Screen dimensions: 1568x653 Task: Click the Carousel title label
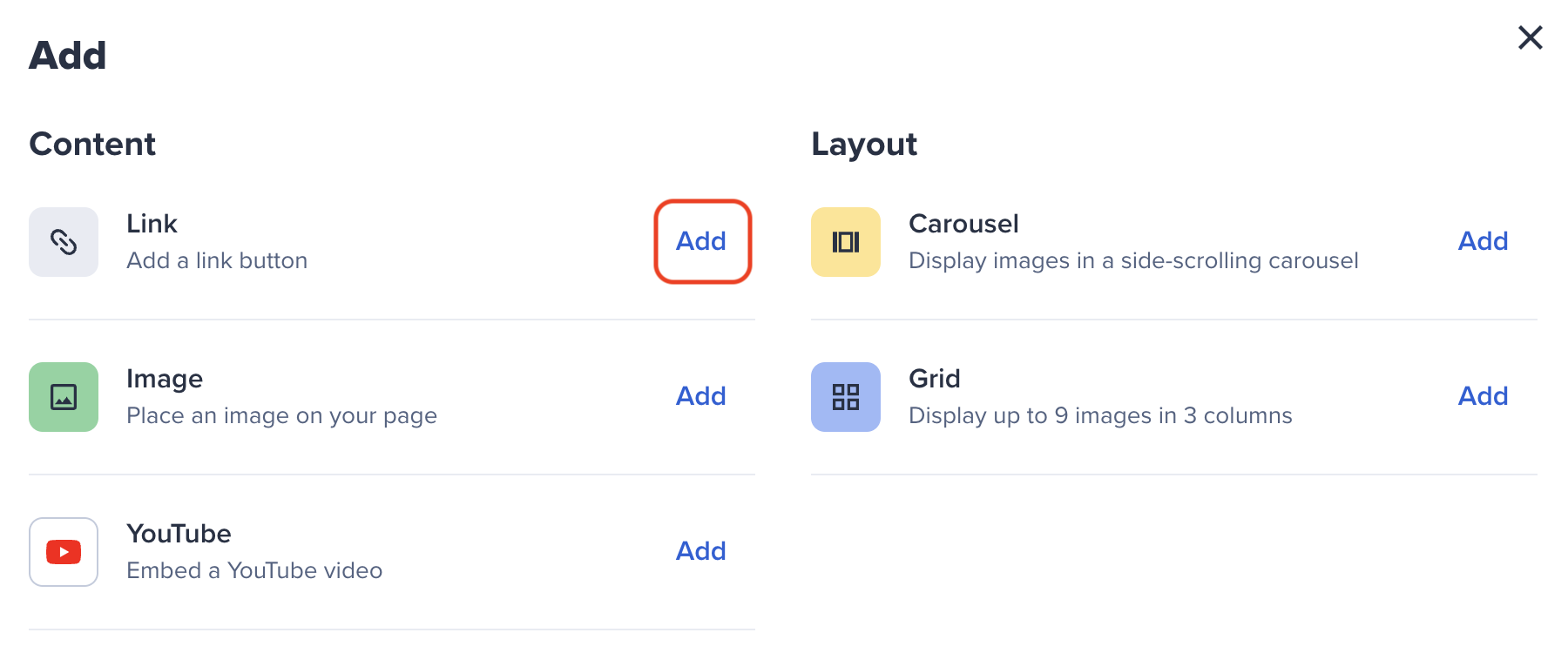963,224
